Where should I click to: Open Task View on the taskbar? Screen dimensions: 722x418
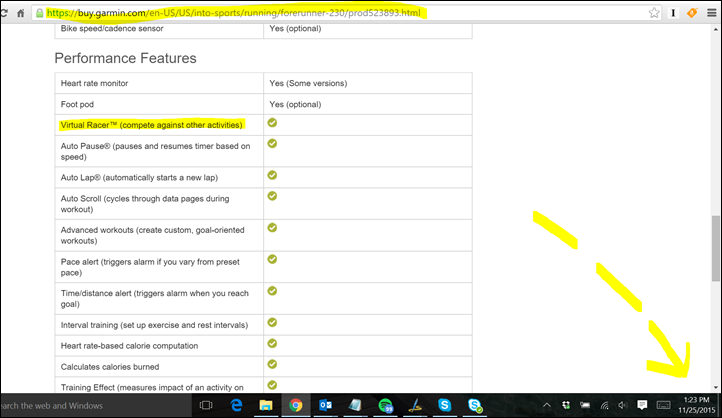(206, 406)
